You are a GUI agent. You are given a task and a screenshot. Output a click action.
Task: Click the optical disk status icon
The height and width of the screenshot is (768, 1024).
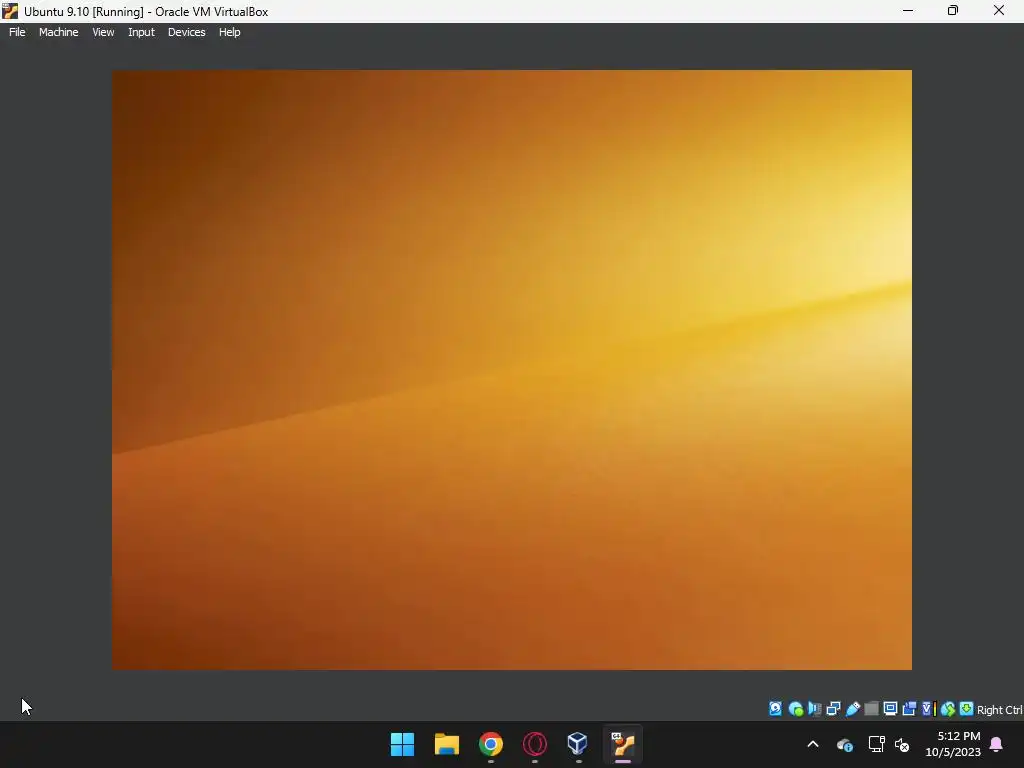(795, 709)
